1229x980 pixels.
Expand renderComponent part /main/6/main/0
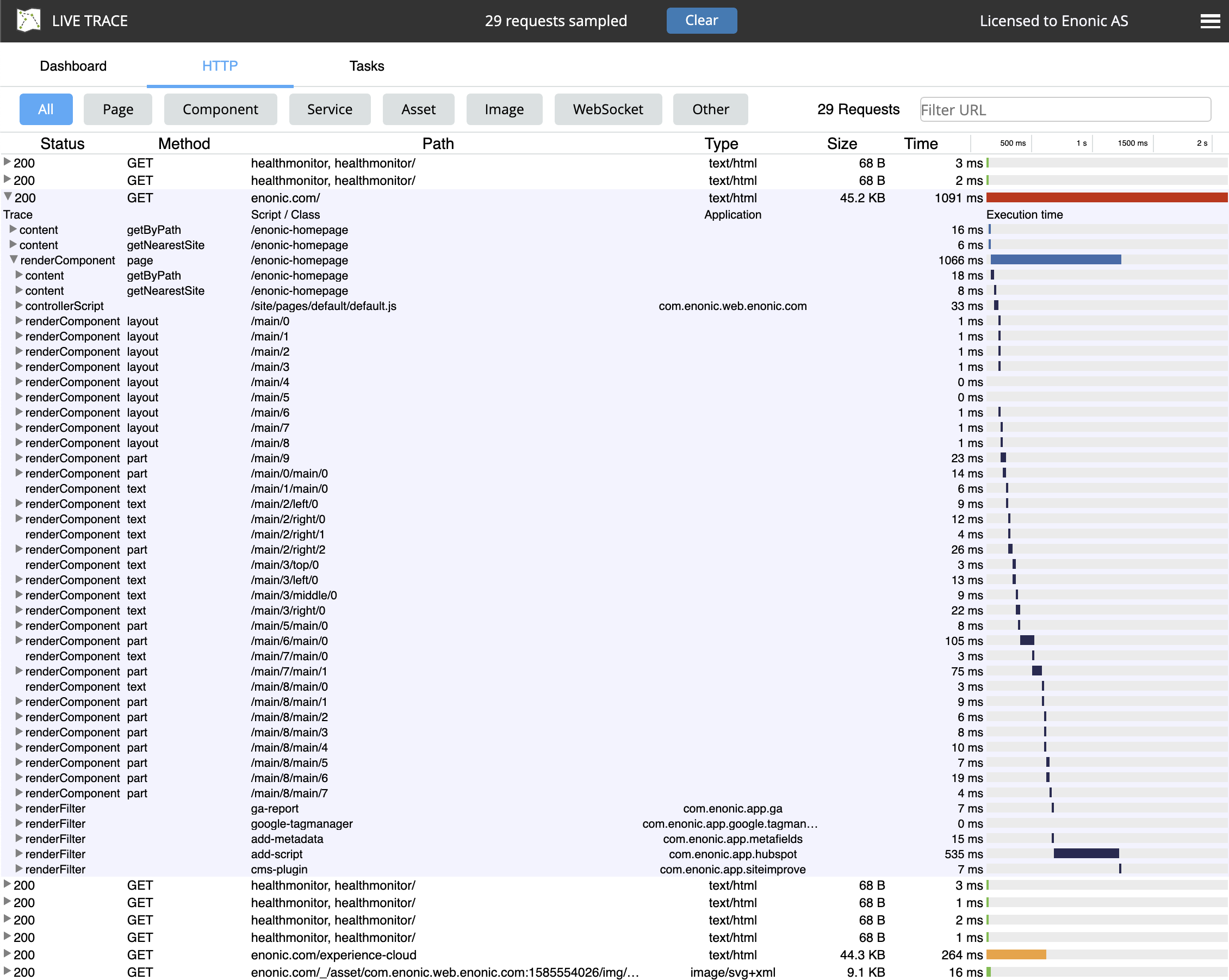click(19, 640)
